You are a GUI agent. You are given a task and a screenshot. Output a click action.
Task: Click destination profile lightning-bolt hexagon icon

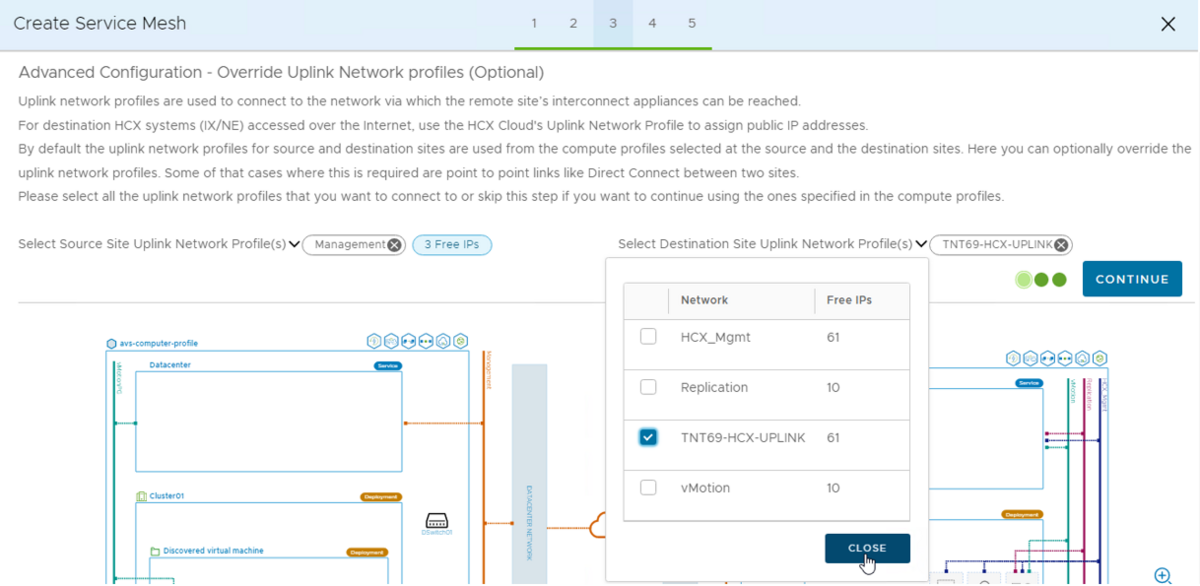tap(1013, 358)
